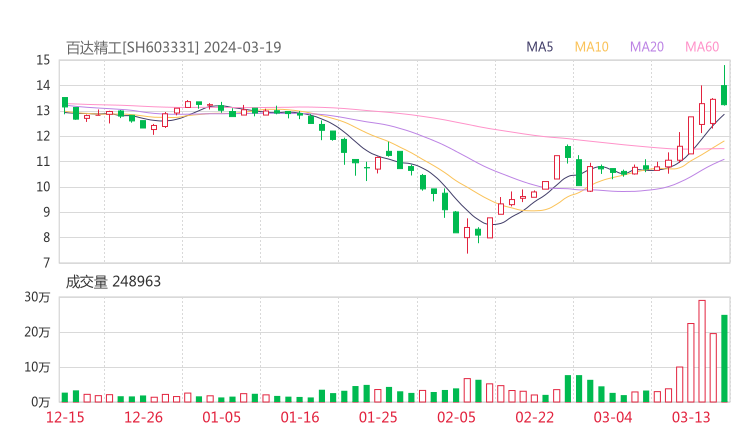Click the 01-05 date axis label

tap(221, 417)
